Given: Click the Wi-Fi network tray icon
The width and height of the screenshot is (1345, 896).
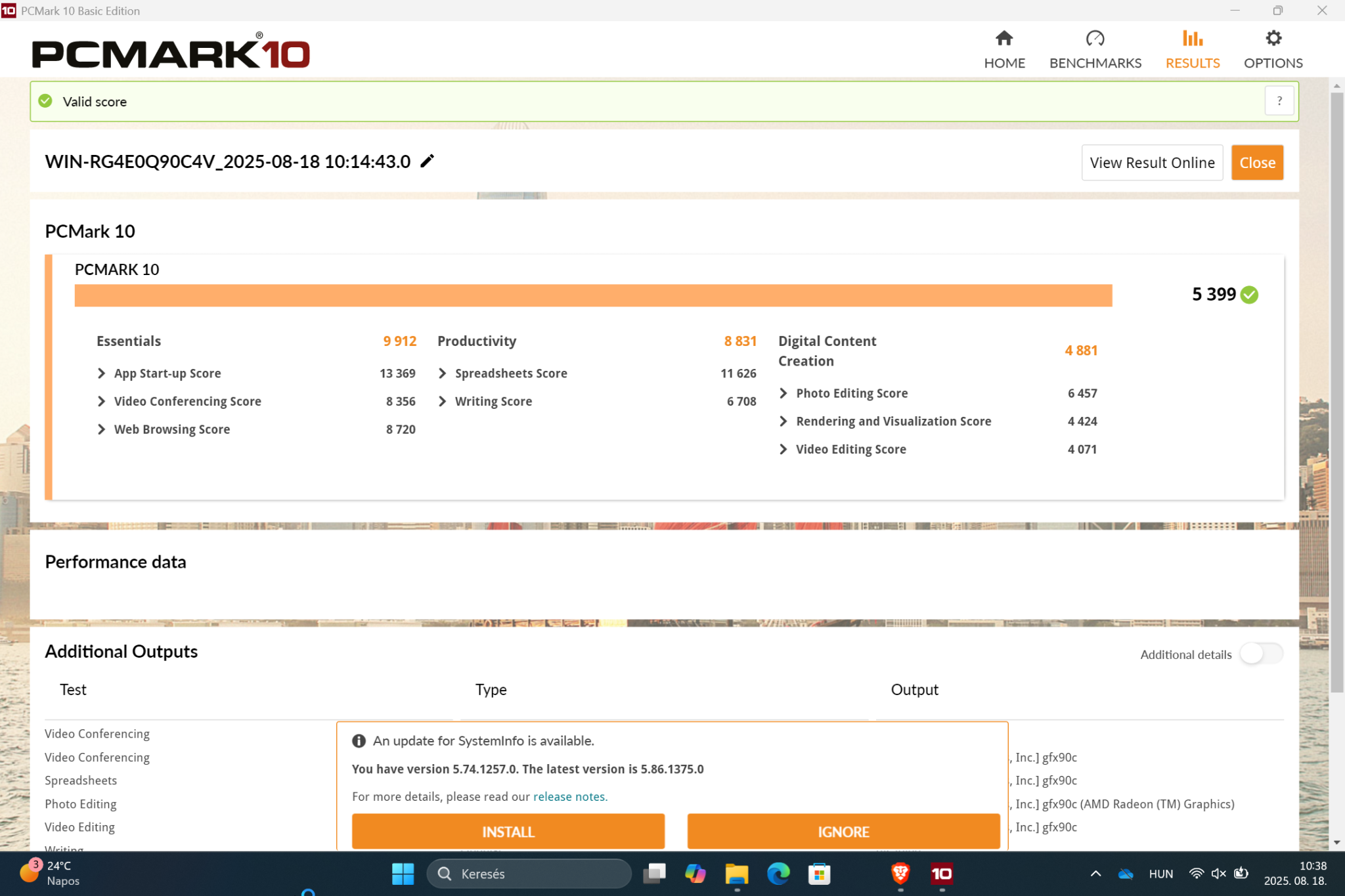Looking at the screenshot, I should click(x=1196, y=874).
